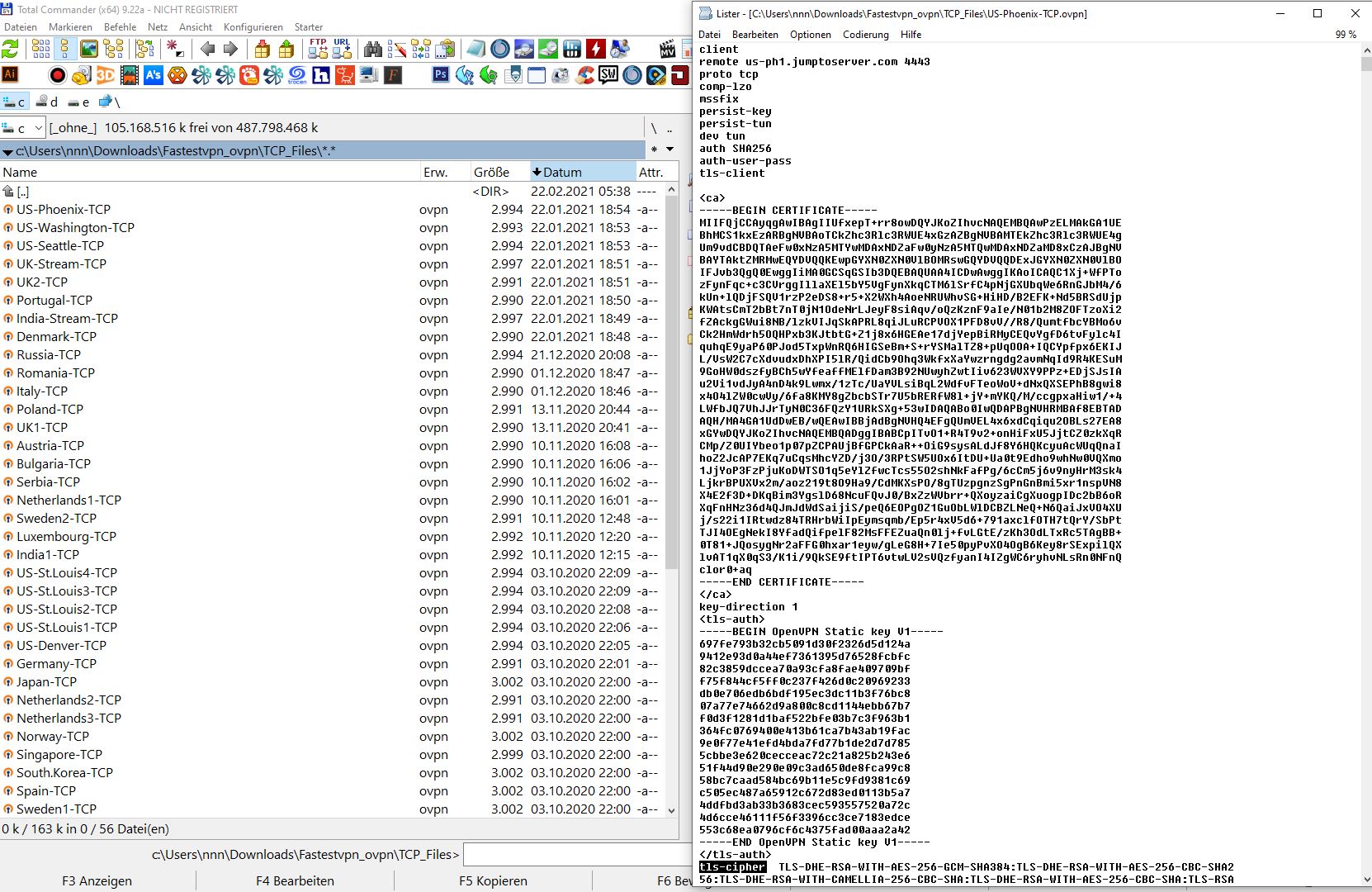Open the network neighborhood drive button

click(x=109, y=102)
